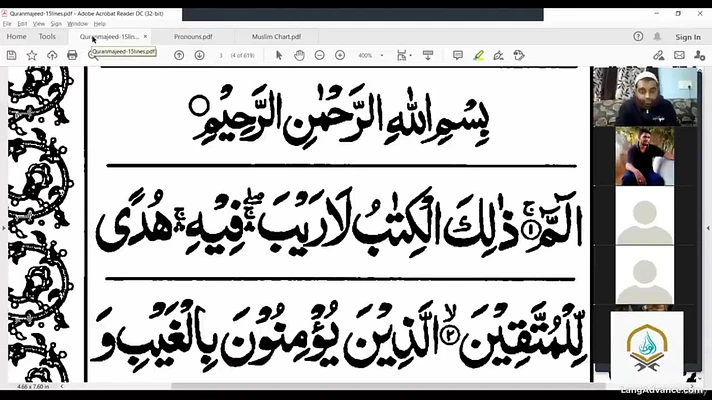
Task: Switch to the Tools tab
Action: (x=47, y=36)
